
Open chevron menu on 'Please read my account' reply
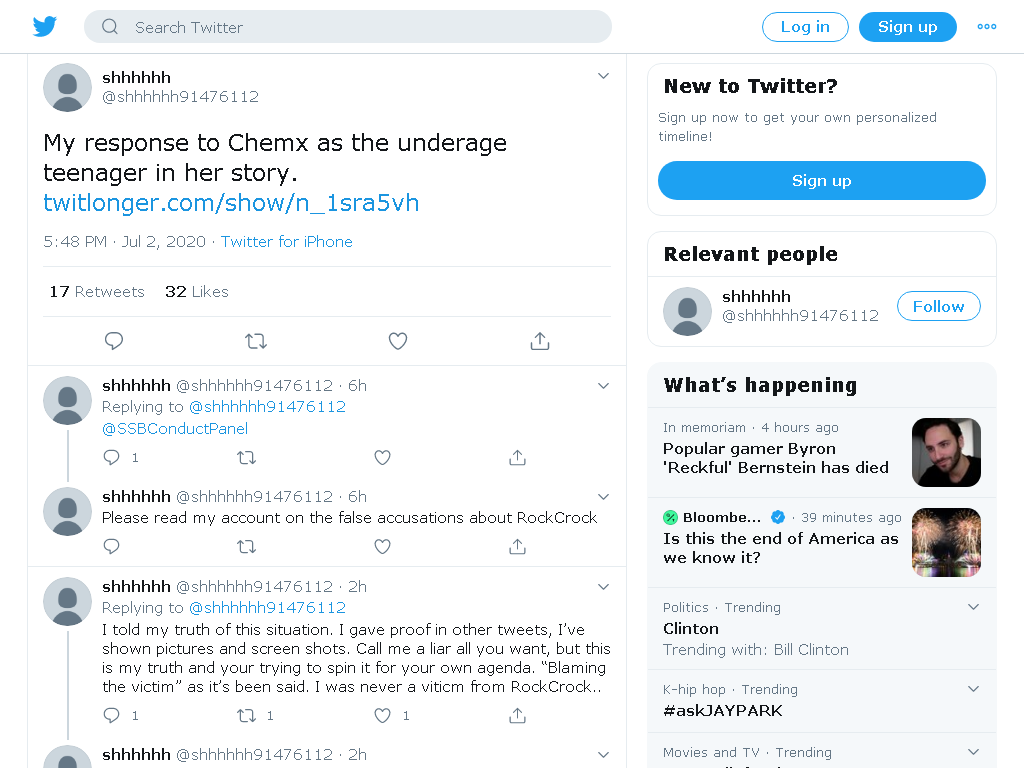pyautogui.click(x=603, y=496)
